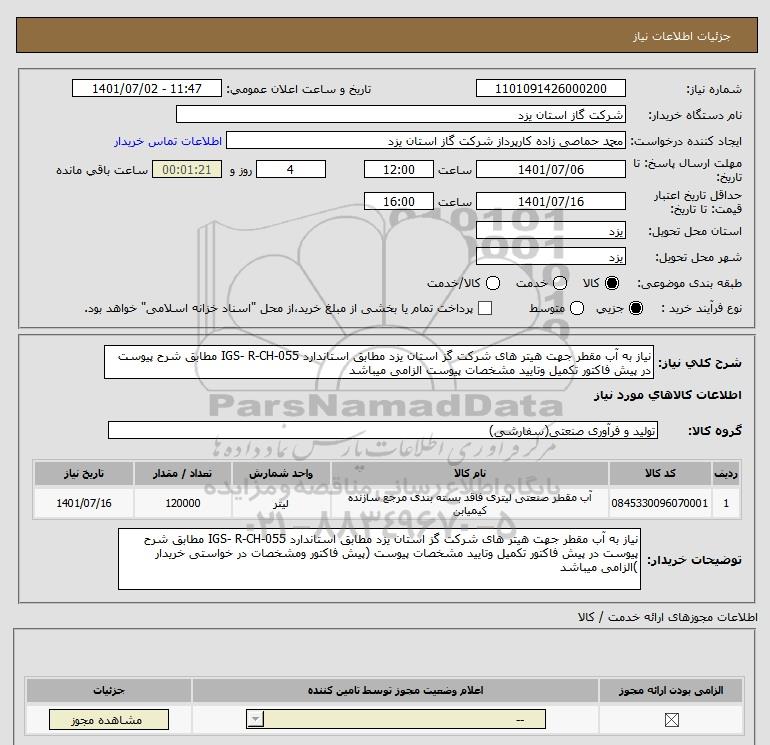The width and height of the screenshot is (770, 745).
Task: Click the delivery province field استان
Action: [550, 231]
